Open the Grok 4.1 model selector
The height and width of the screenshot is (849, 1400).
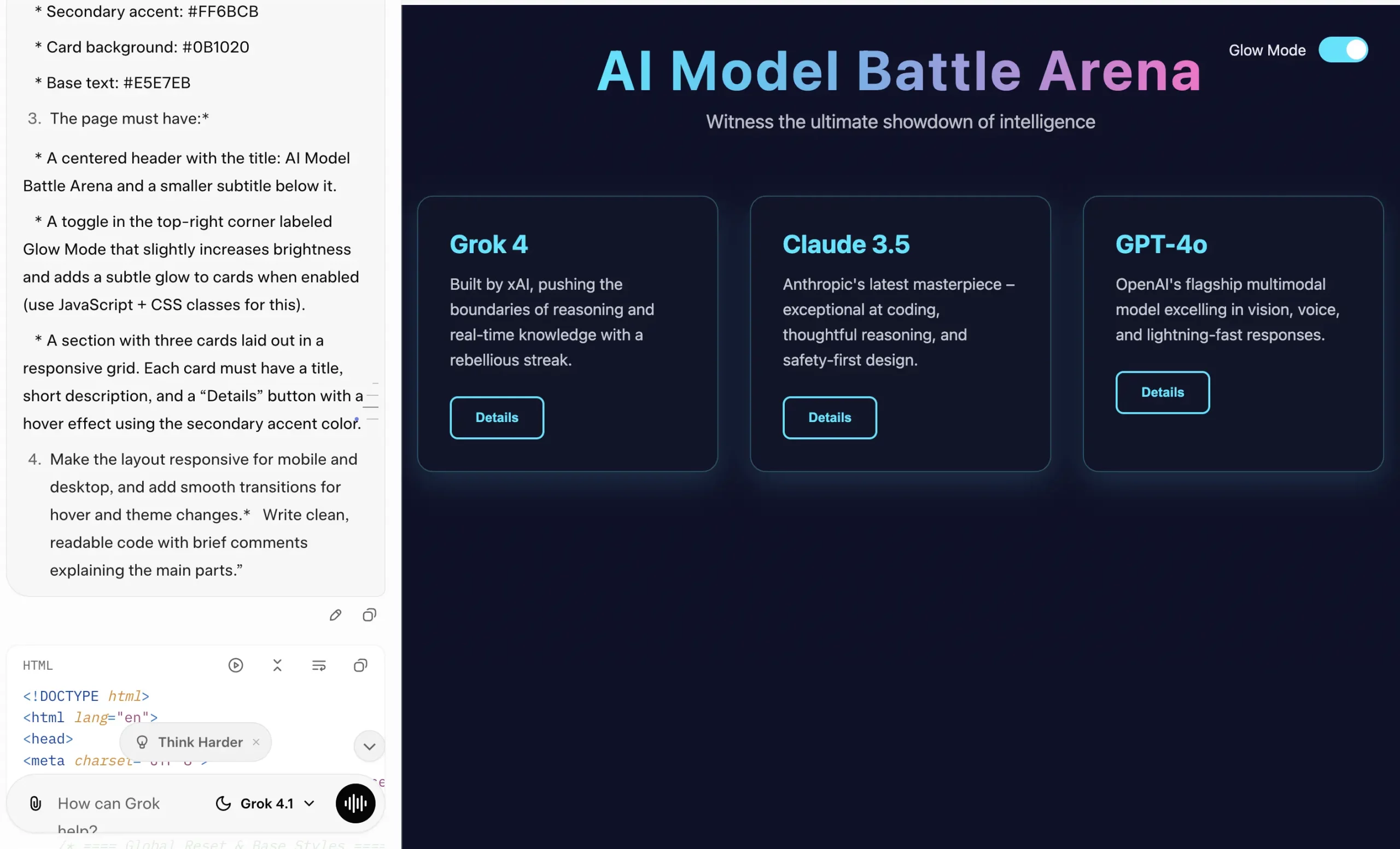click(x=266, y=803)
